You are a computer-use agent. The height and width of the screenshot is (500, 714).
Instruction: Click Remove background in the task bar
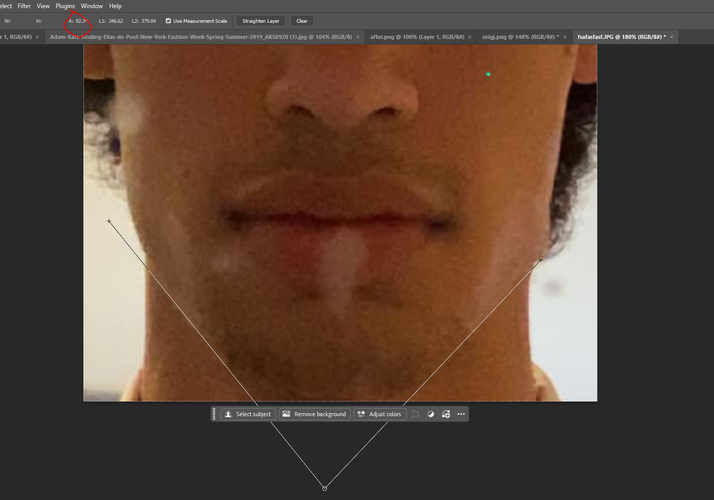coord(314,414)
